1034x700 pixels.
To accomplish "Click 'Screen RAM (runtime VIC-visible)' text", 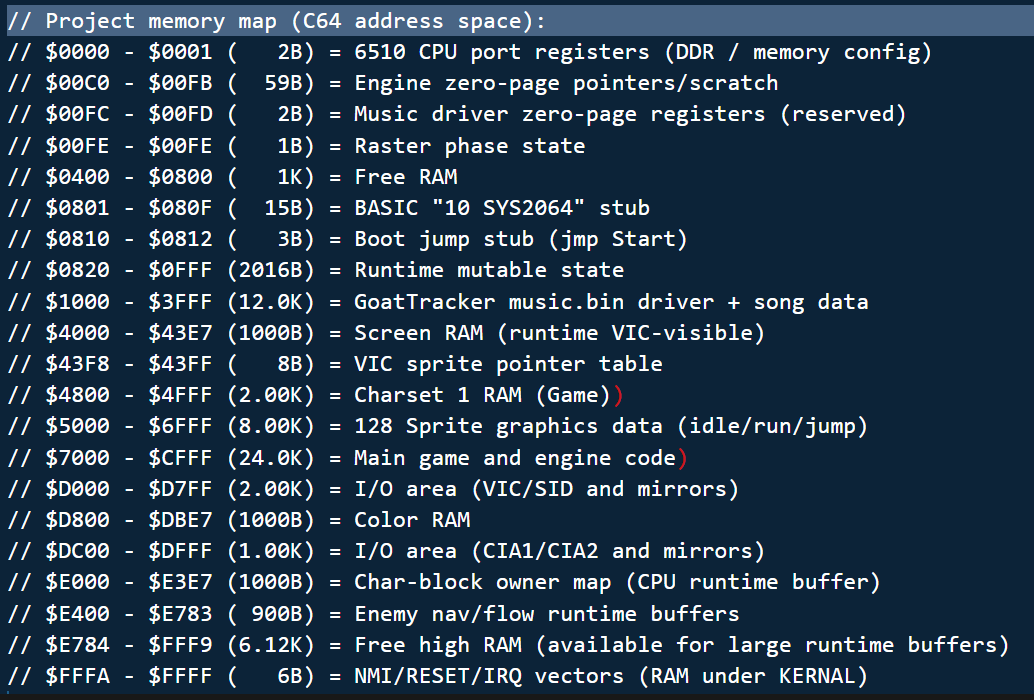I will [560, 333].
